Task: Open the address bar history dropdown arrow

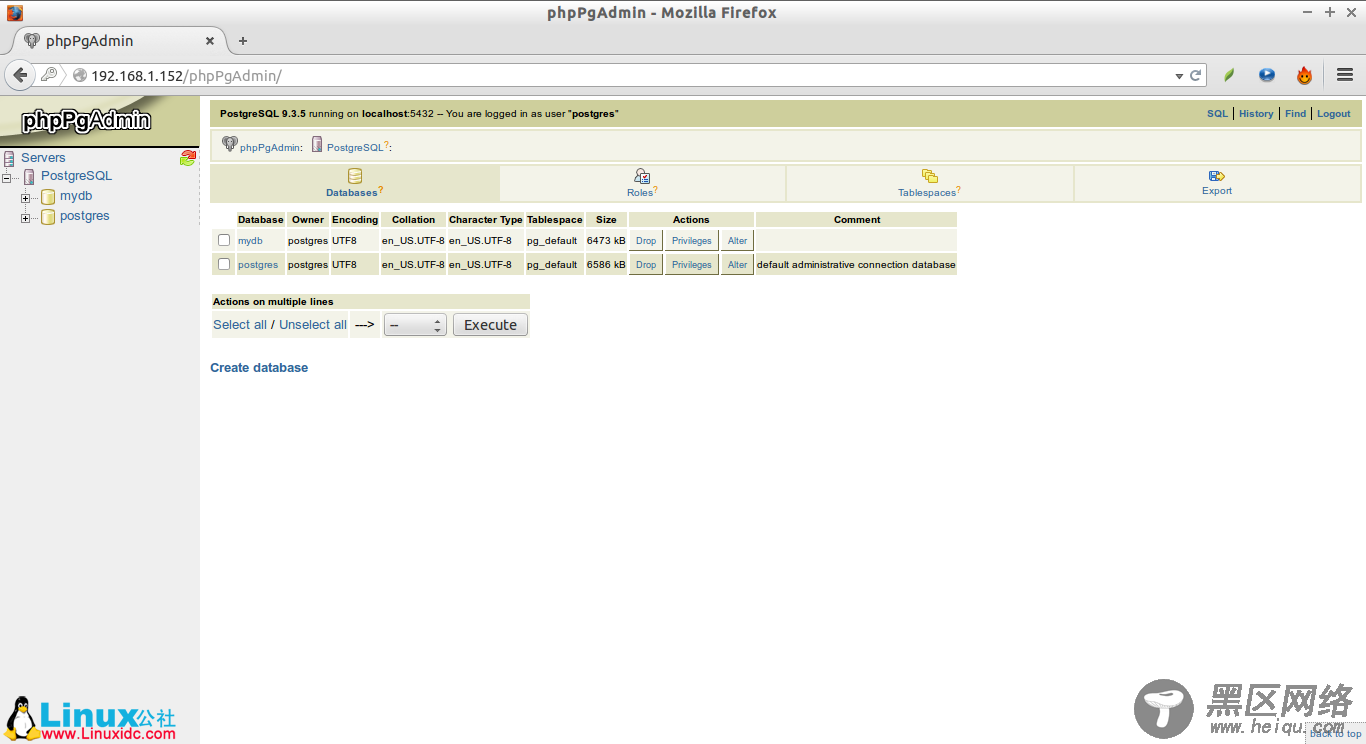Action: [1179, 76]
